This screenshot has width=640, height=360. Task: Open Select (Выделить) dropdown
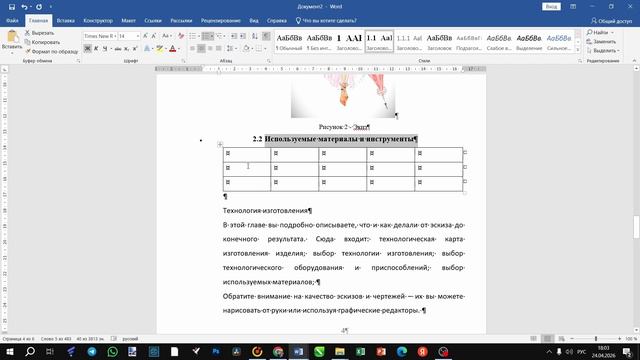(603, 51)
